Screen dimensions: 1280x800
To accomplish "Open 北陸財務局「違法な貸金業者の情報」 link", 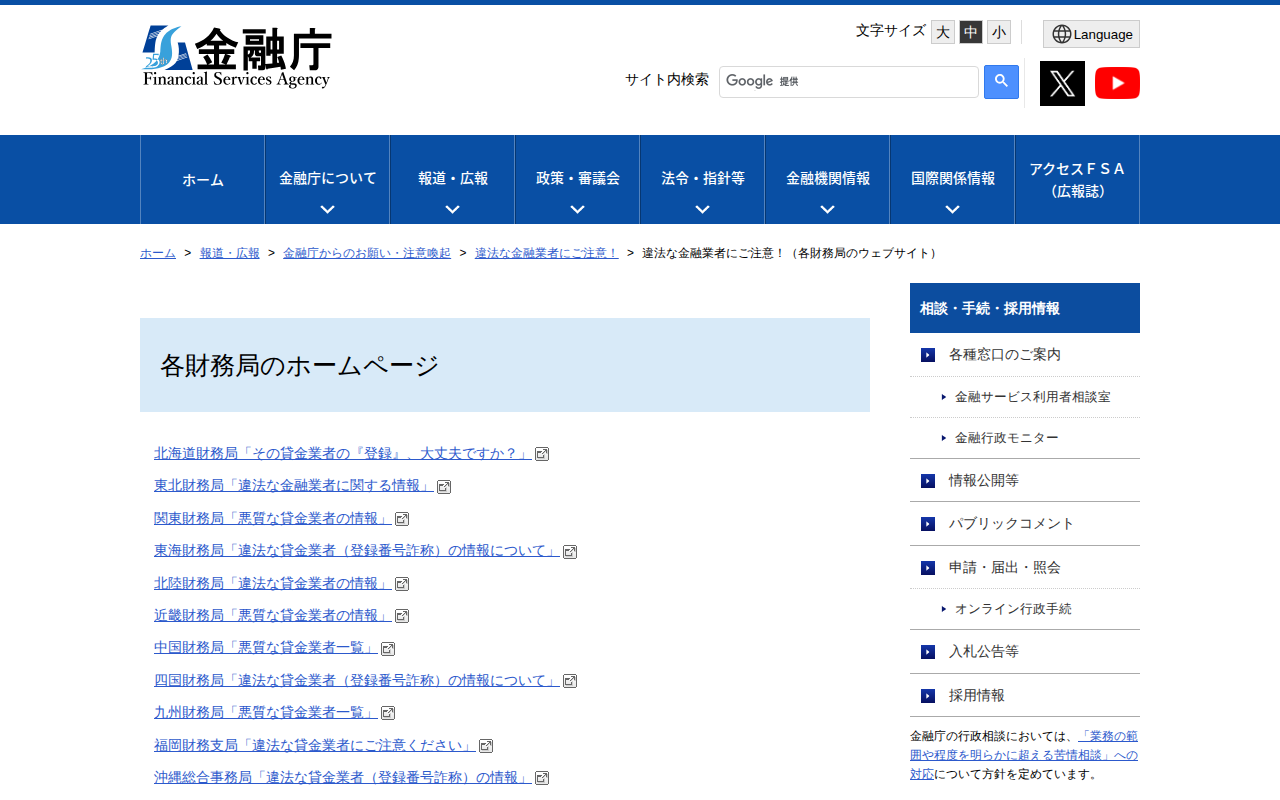I will pyautogui.click(x=273, y=583).
